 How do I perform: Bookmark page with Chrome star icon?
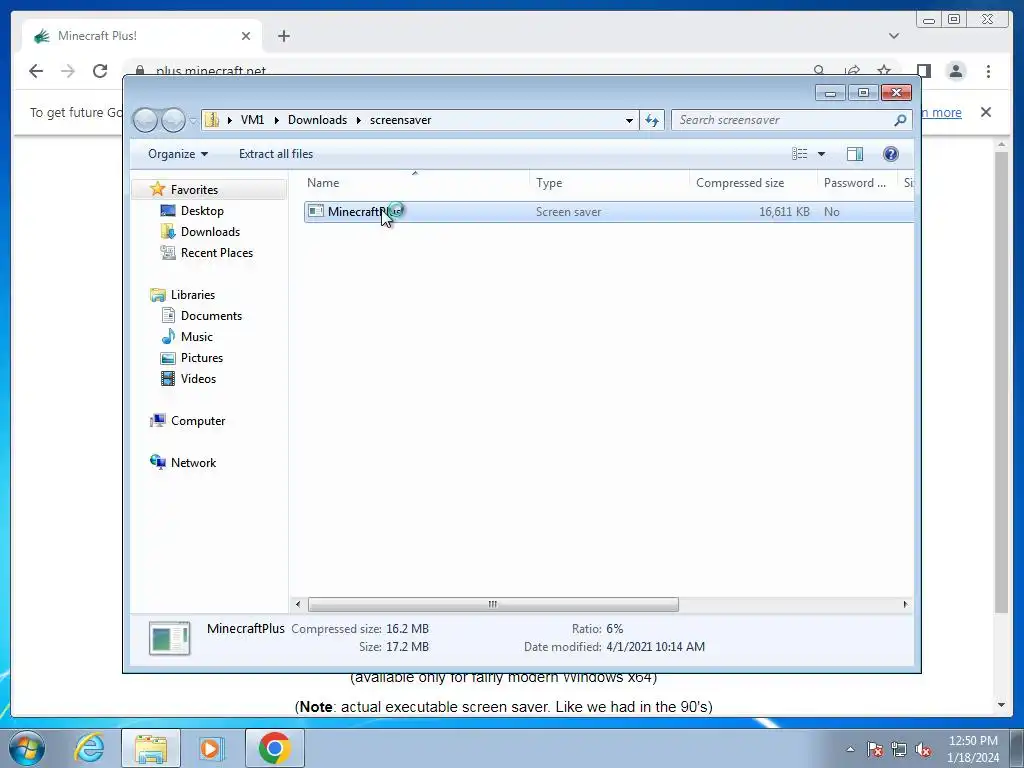click(884, 71)
